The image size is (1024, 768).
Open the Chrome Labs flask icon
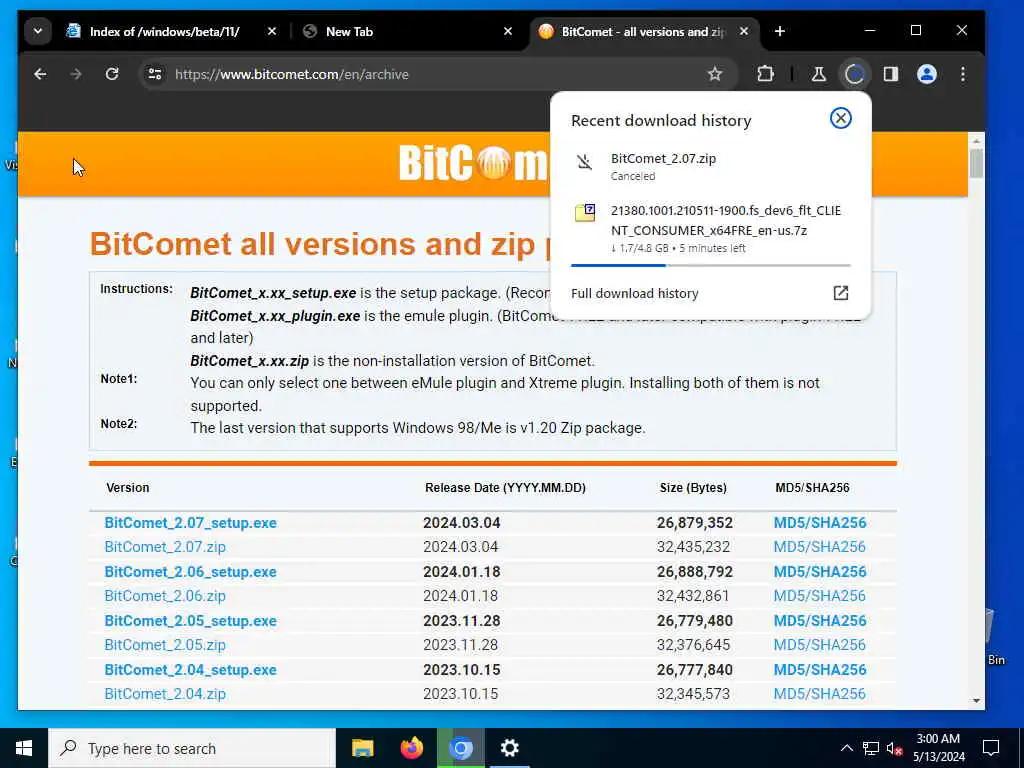click(x=818, y=74)
